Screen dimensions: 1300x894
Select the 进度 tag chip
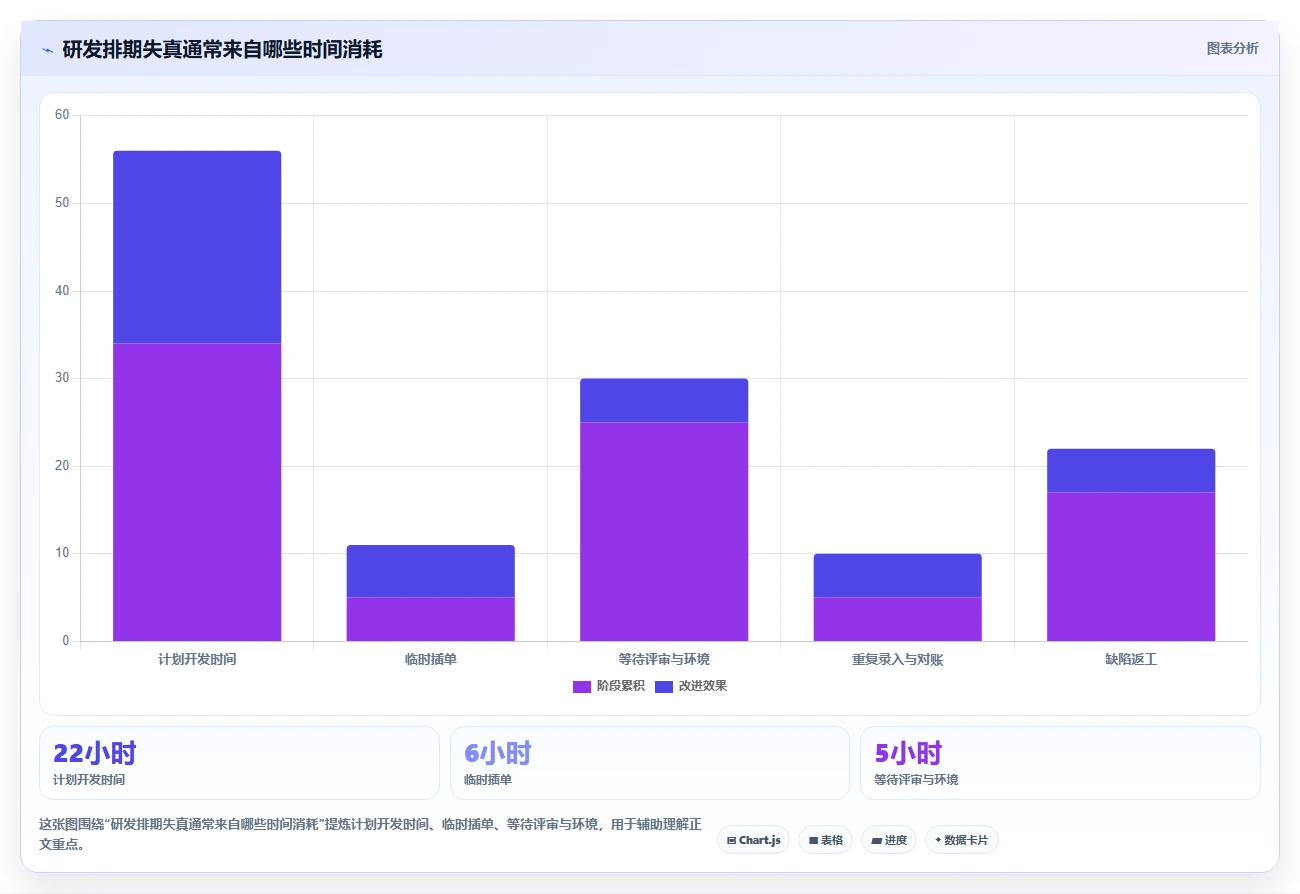click(889, 840)
